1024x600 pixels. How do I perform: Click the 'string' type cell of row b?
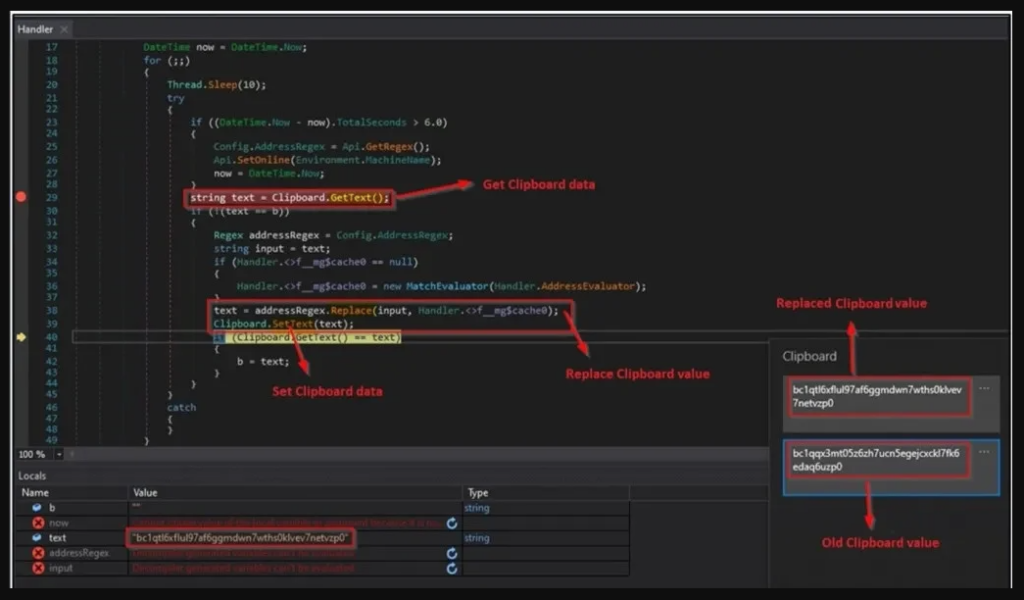pyautogui.click(x=477, y=508)
